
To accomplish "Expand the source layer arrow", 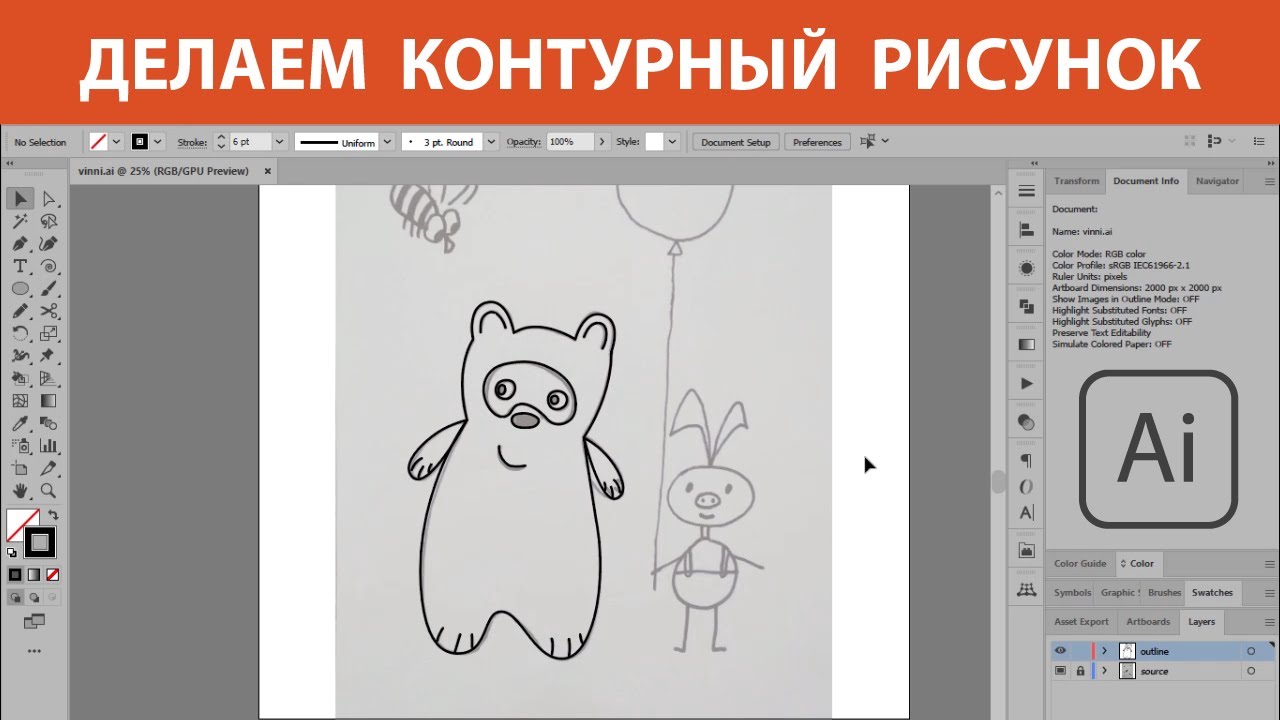I will pos(1104,671).
